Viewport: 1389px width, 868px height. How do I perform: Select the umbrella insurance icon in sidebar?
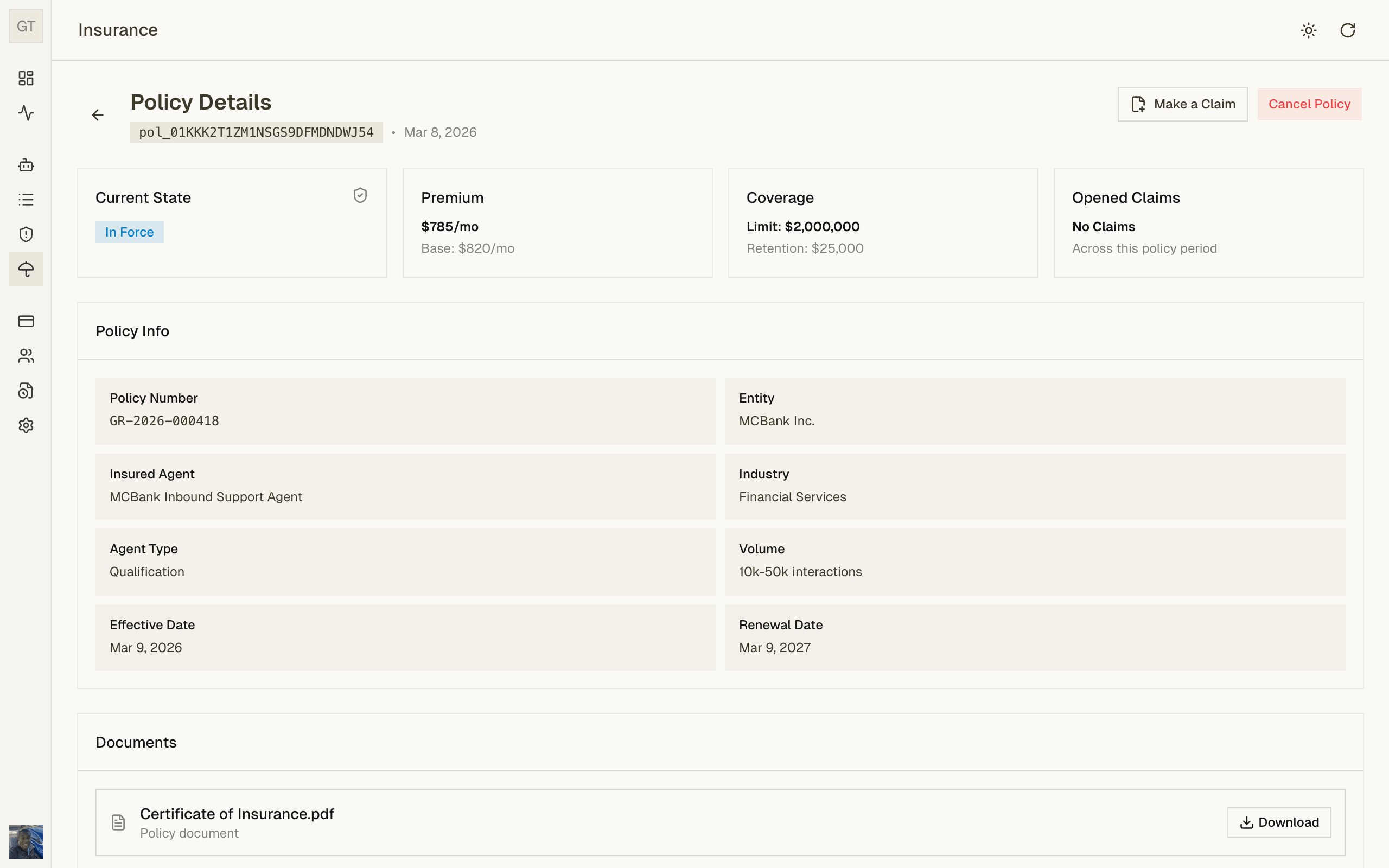pyautogui.click(x=26, y=269)
